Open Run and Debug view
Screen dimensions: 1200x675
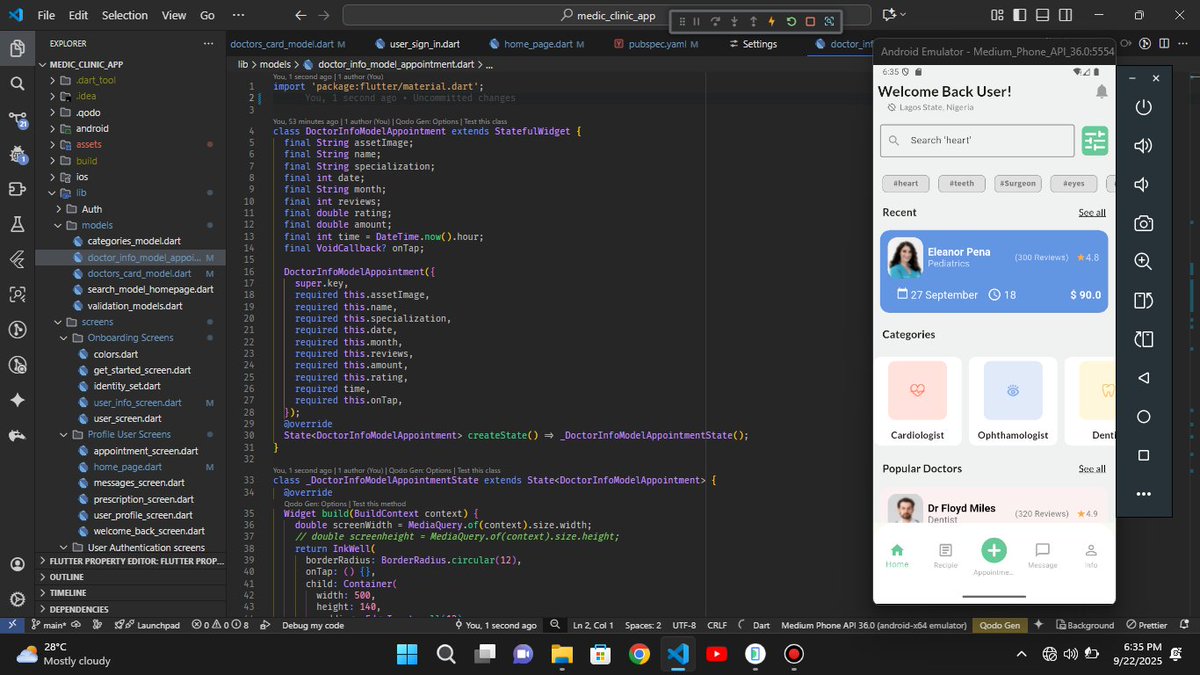[17, 154]
